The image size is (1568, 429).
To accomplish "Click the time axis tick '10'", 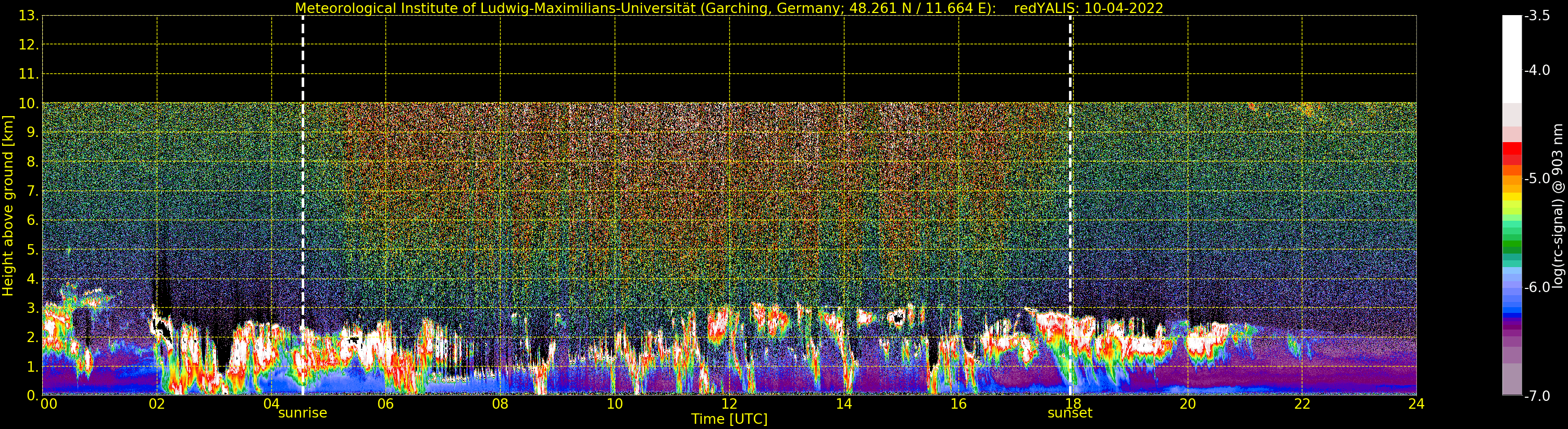I will (615, 404).
